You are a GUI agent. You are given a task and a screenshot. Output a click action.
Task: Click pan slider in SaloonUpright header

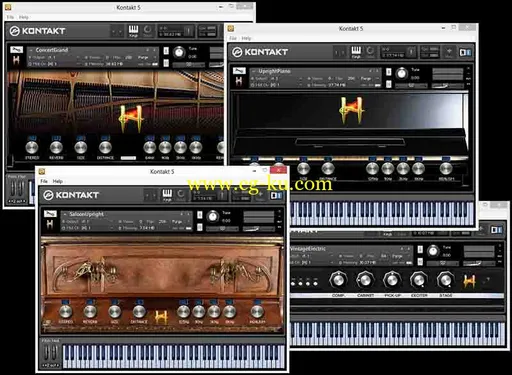click(x=222, y=229)
